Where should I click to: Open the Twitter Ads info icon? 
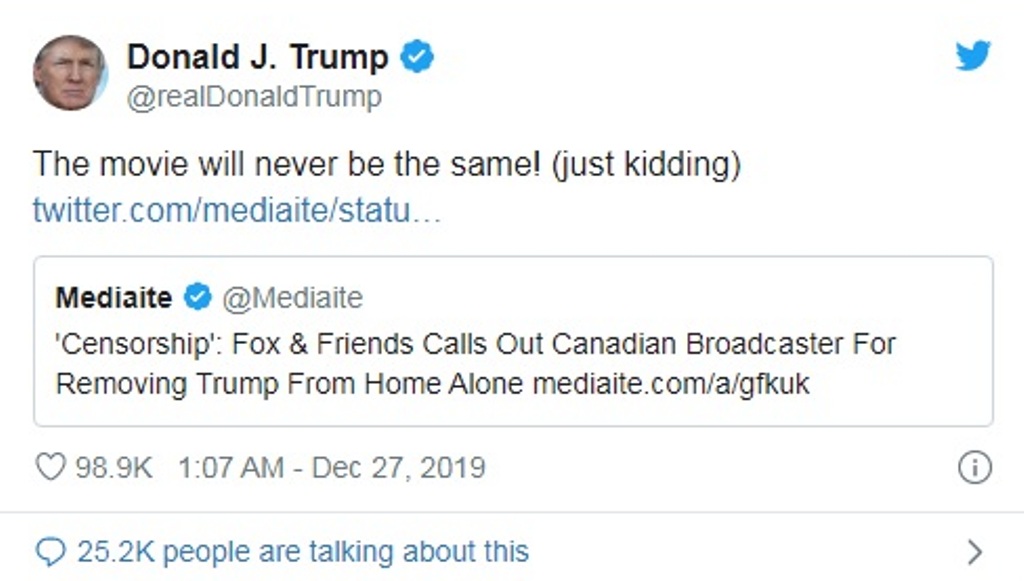[x=974, y=468]
